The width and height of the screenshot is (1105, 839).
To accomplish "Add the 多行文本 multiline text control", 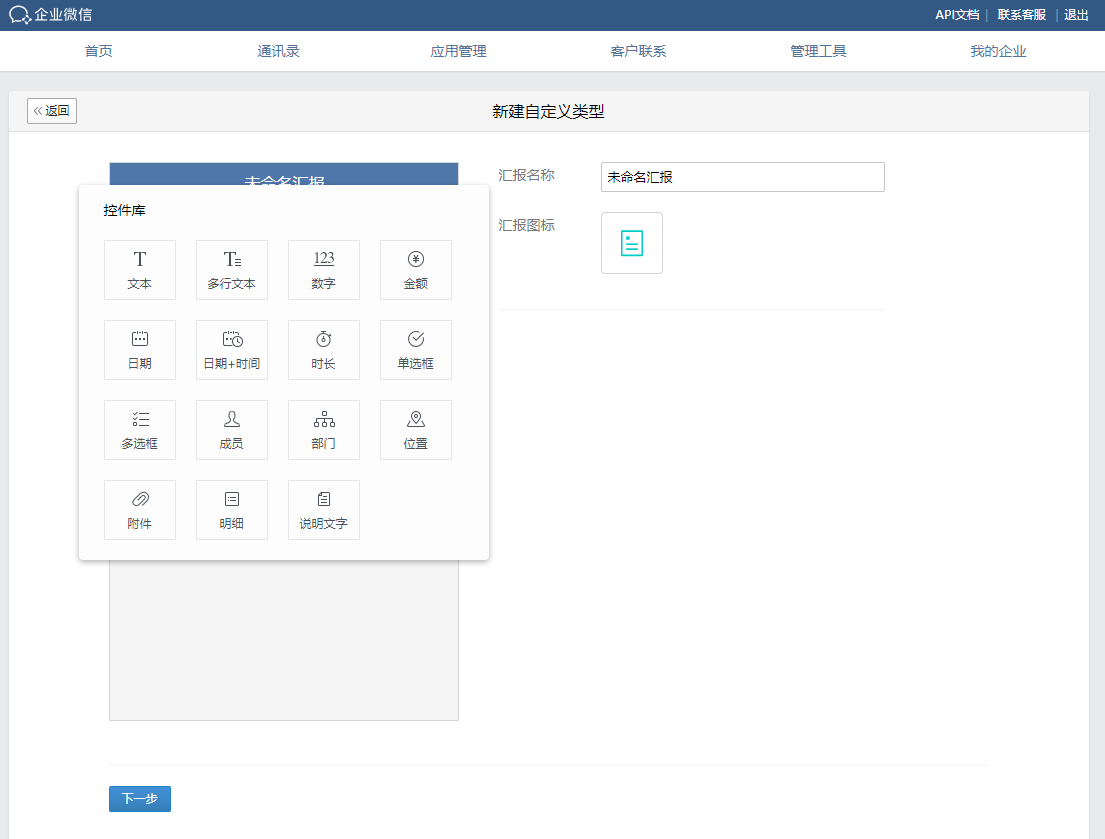I will (x=232, y=270).
